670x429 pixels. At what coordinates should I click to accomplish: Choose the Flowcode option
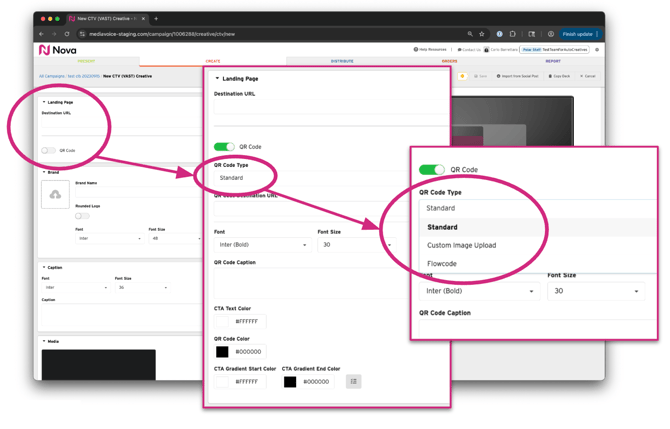point(442,264)
